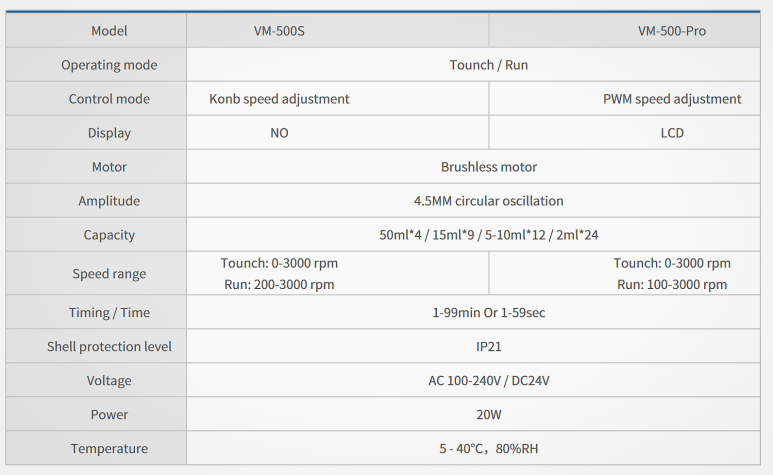Click the Run: 100-3000 rpm value

tap(672, 284)
